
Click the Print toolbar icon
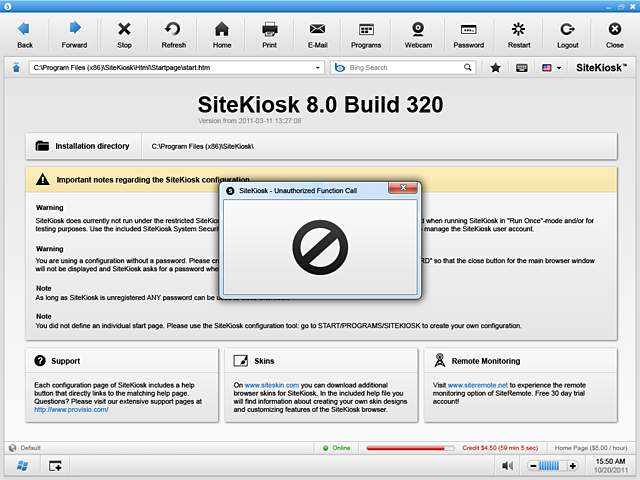tap(270, 33)
